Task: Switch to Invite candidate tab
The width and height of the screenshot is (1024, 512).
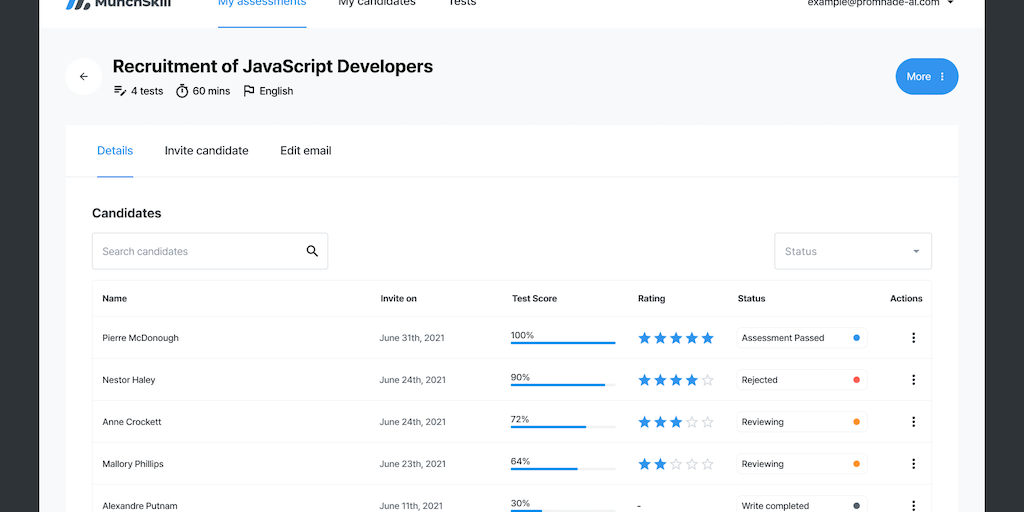Action: click(x=206, y=151)
